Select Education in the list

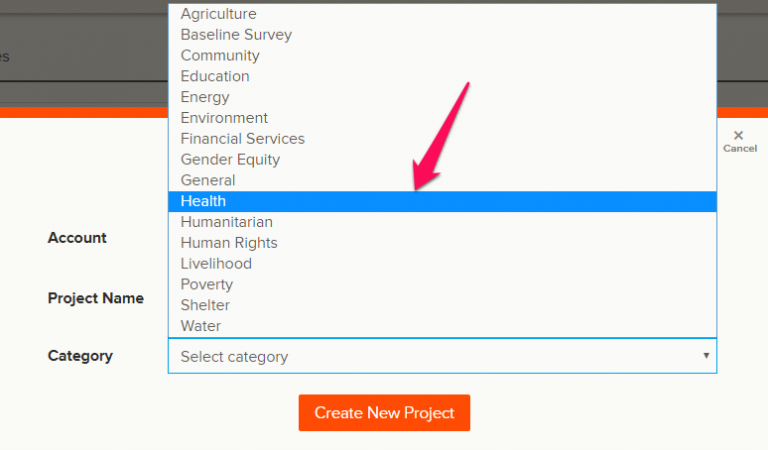[x=215, y=77]
